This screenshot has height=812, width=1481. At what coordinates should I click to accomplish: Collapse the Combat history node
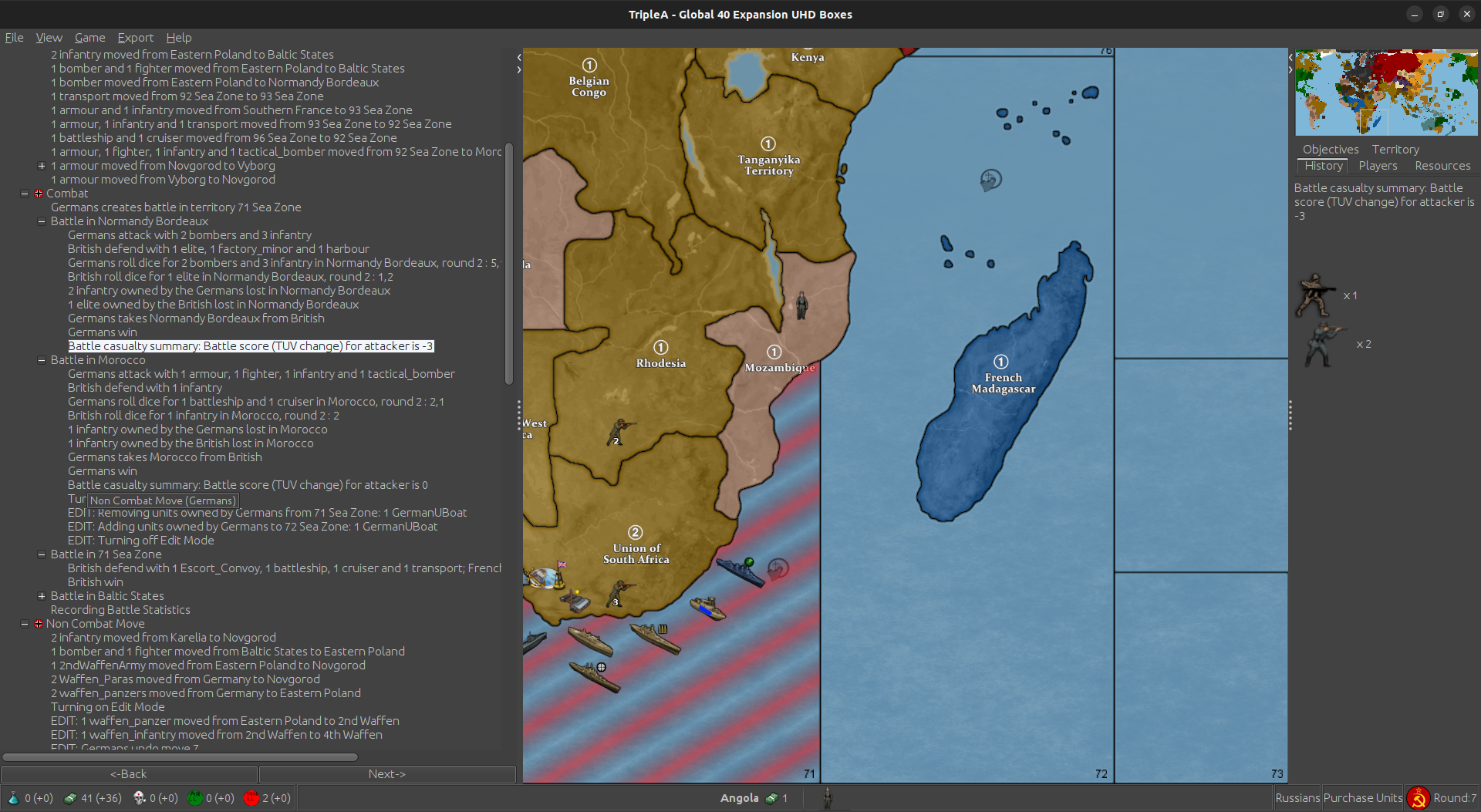(25, 194)
